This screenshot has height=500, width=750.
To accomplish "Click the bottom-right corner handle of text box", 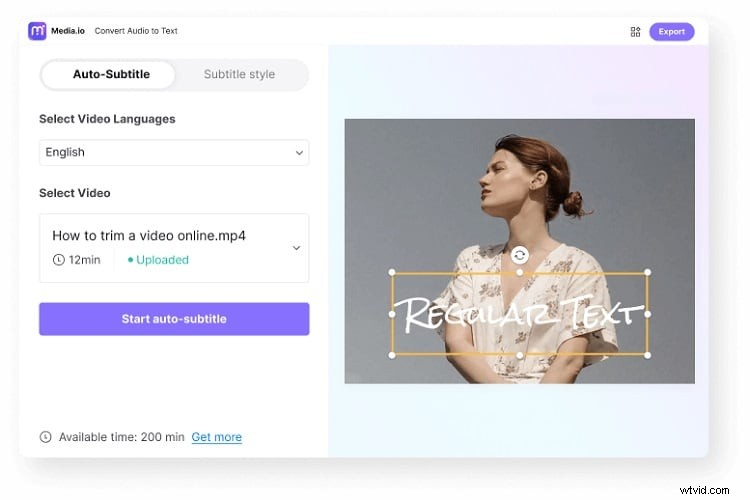I will pos(647,356).
